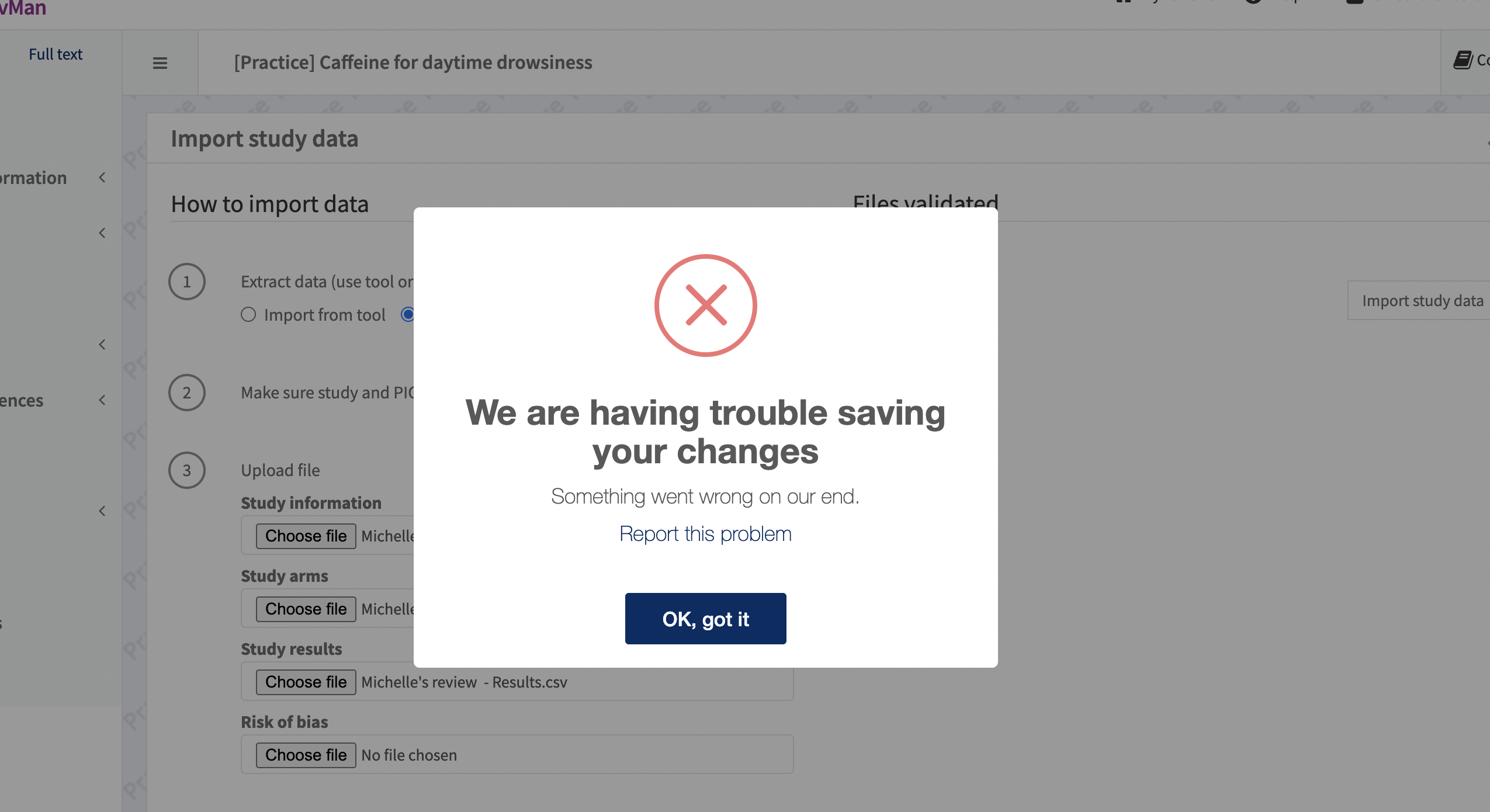Viewport: 1490px width, 812px height.
Task: Click the Report this problem link
Action: (705, 533)
